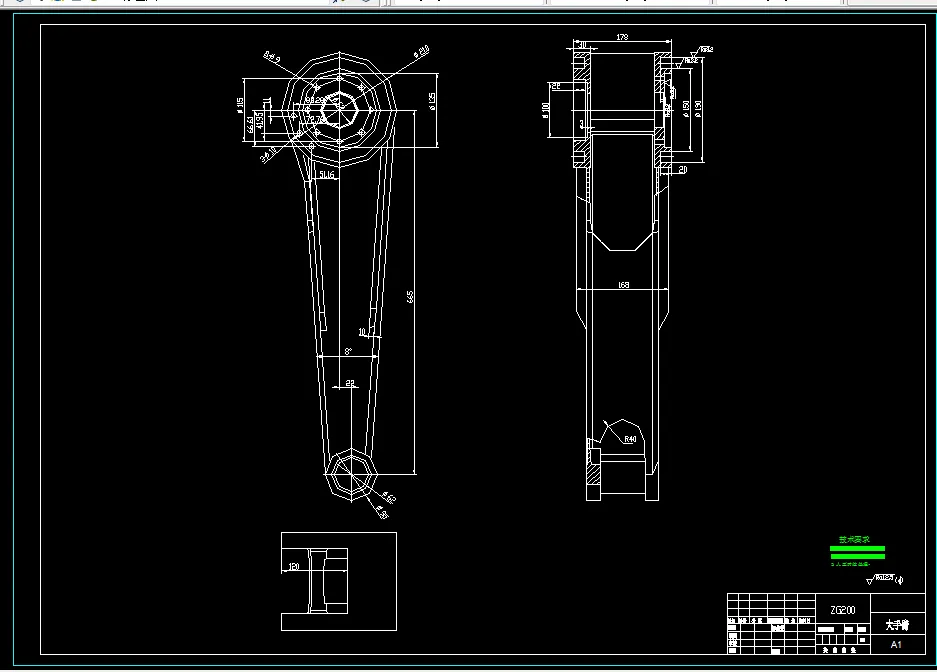Select the φ150 diameter dimension

686,109
